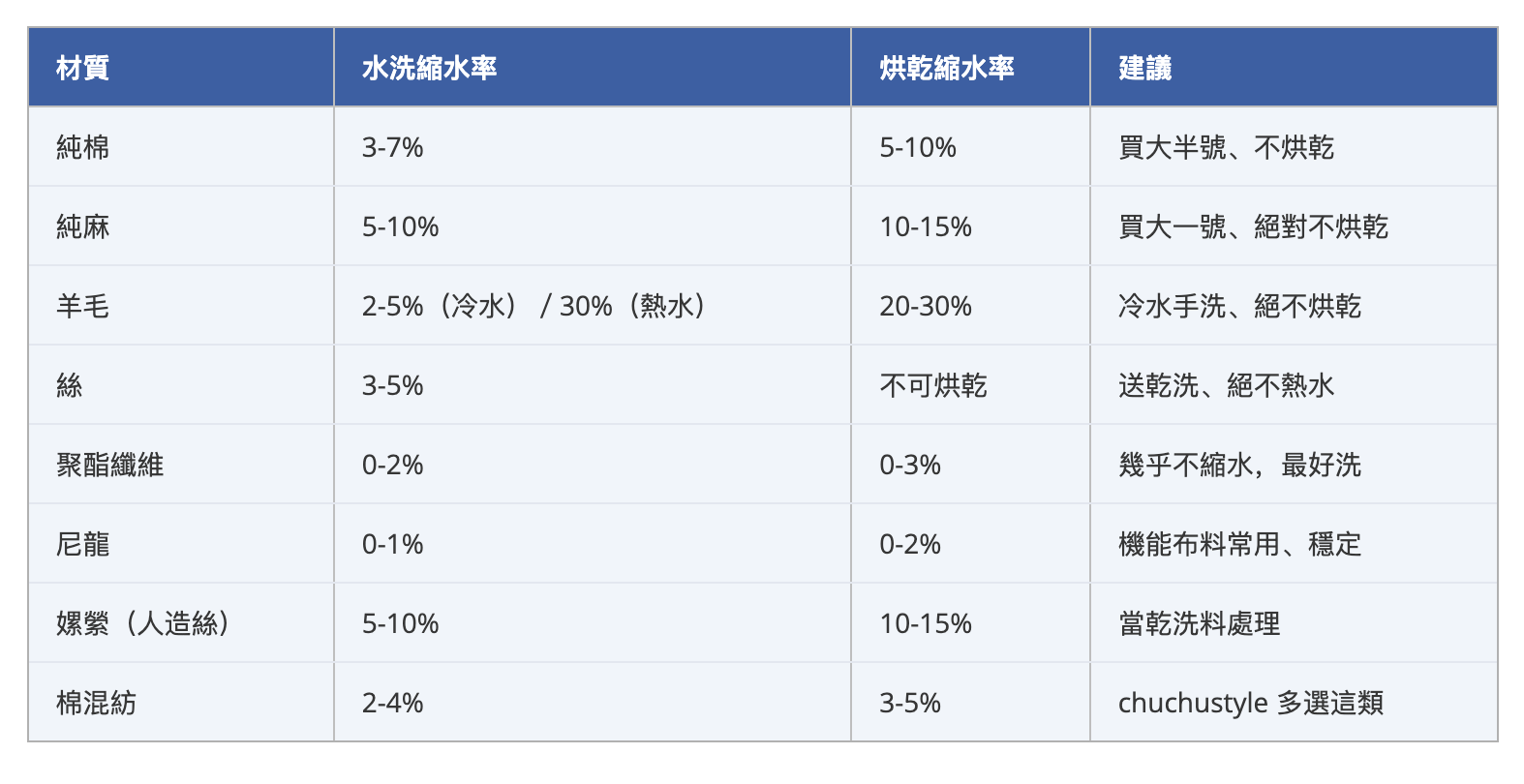This screenshot has width=1524, height=784.
Task: Click the 冷水手洗、絕不烘乾 advice text
Action: (x=1239, y=306)
